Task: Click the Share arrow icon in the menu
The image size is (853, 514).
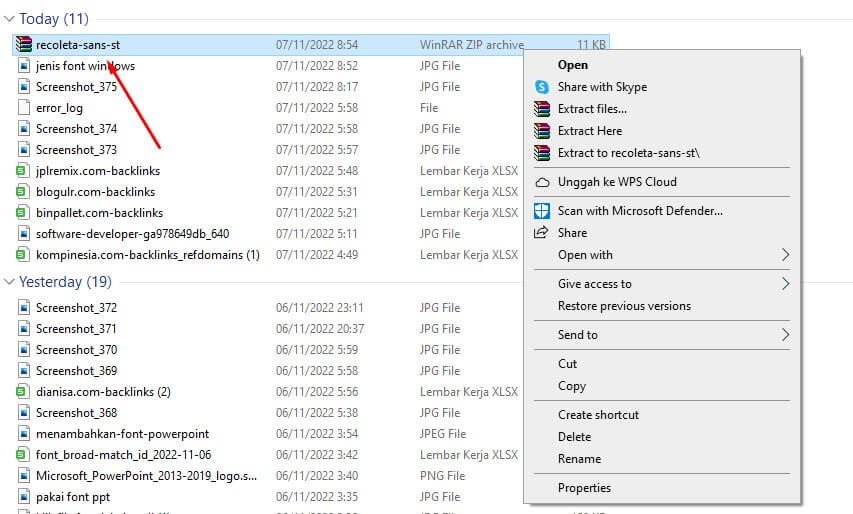Action: point(541,233)
